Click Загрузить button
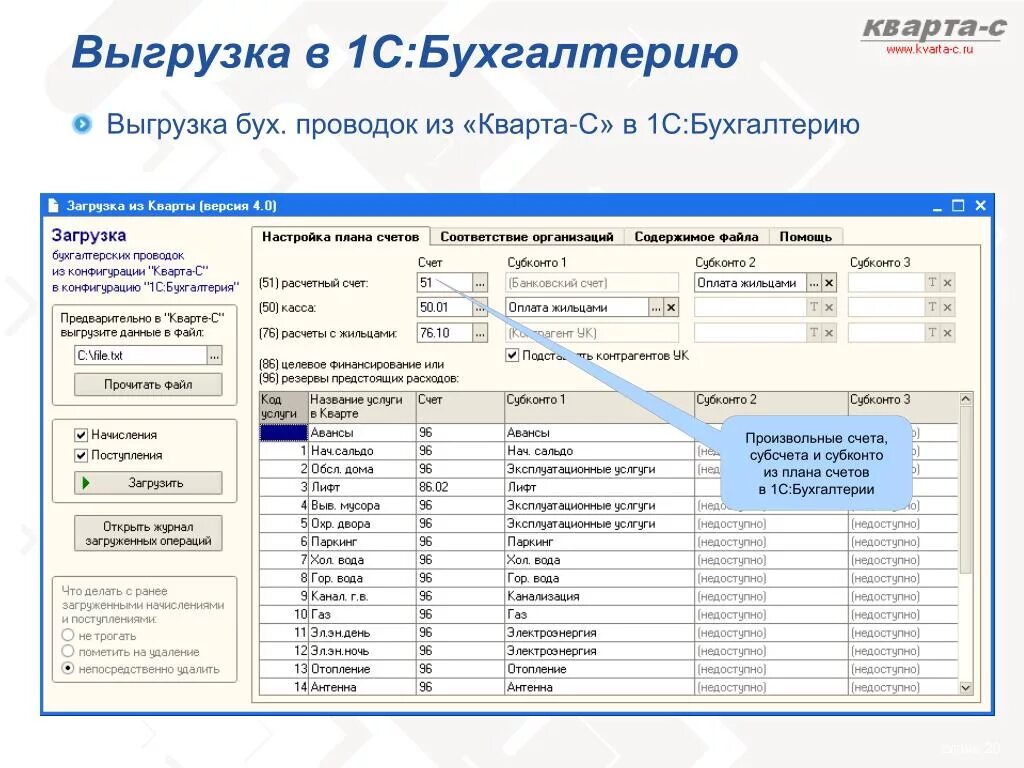The image size is (1024, 768). point(148,483)
